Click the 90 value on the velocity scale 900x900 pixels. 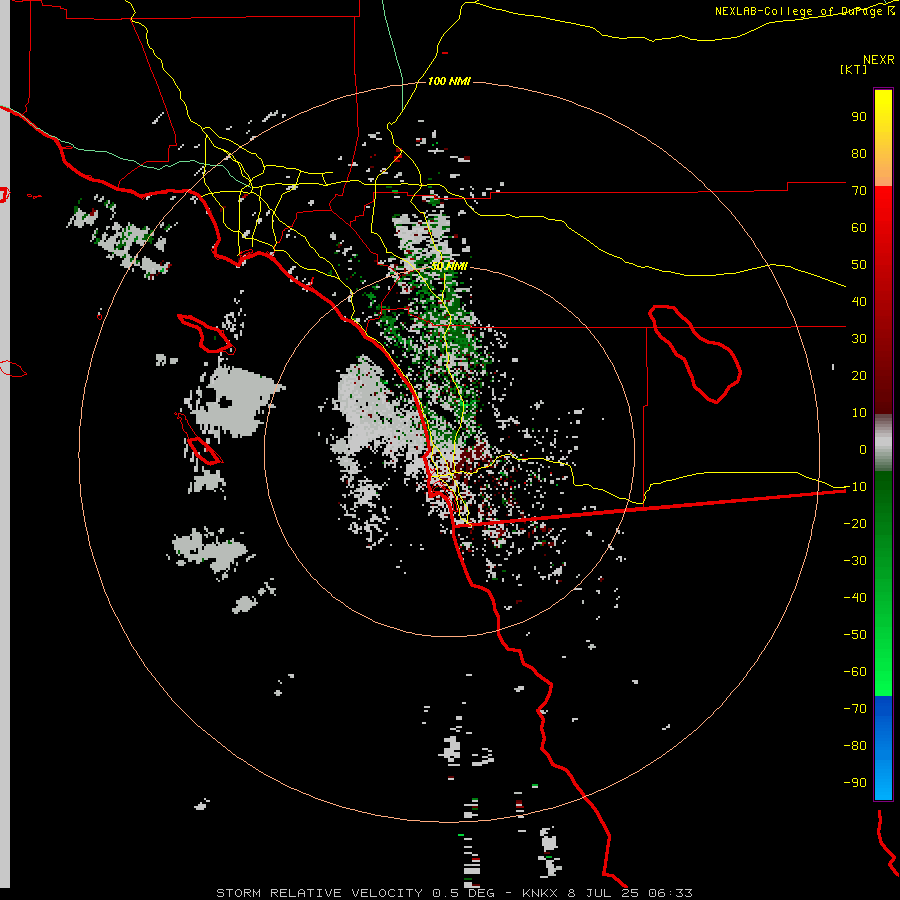859,117
